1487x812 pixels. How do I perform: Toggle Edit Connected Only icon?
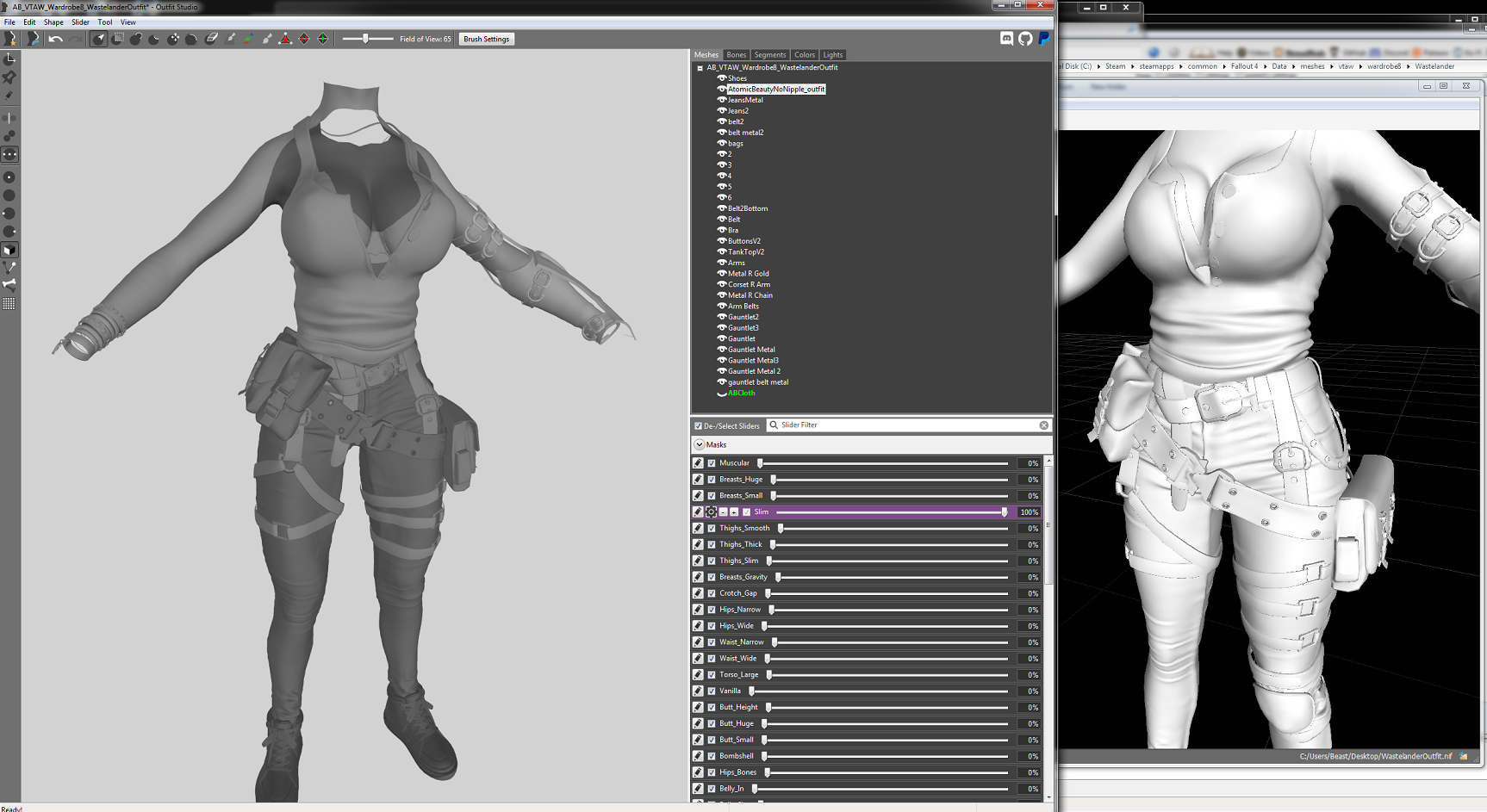click(9, 136)
